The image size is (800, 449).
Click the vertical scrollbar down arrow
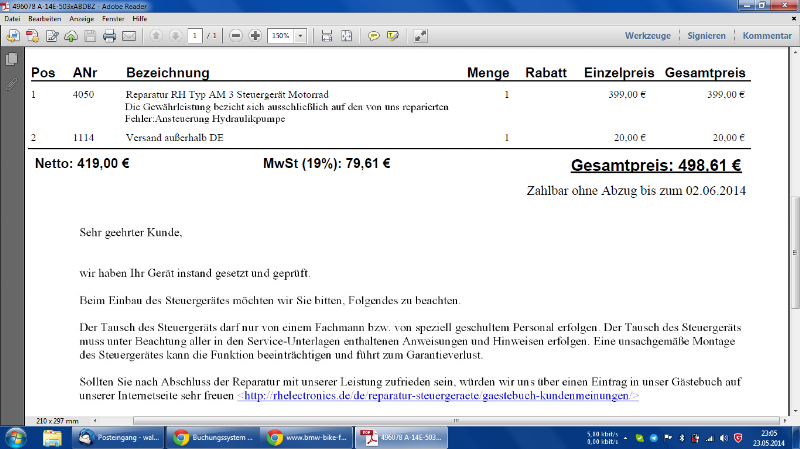pyautogui.click(x=795, y=411)
